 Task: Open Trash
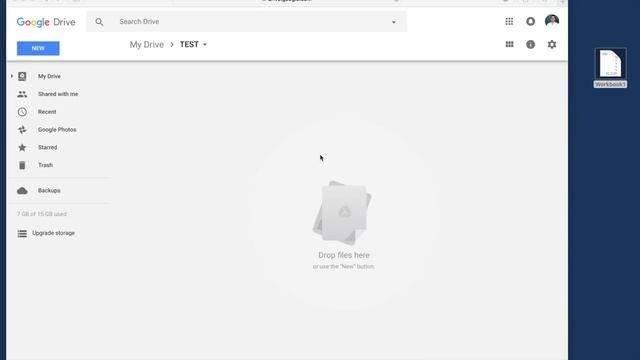point(45,165)
